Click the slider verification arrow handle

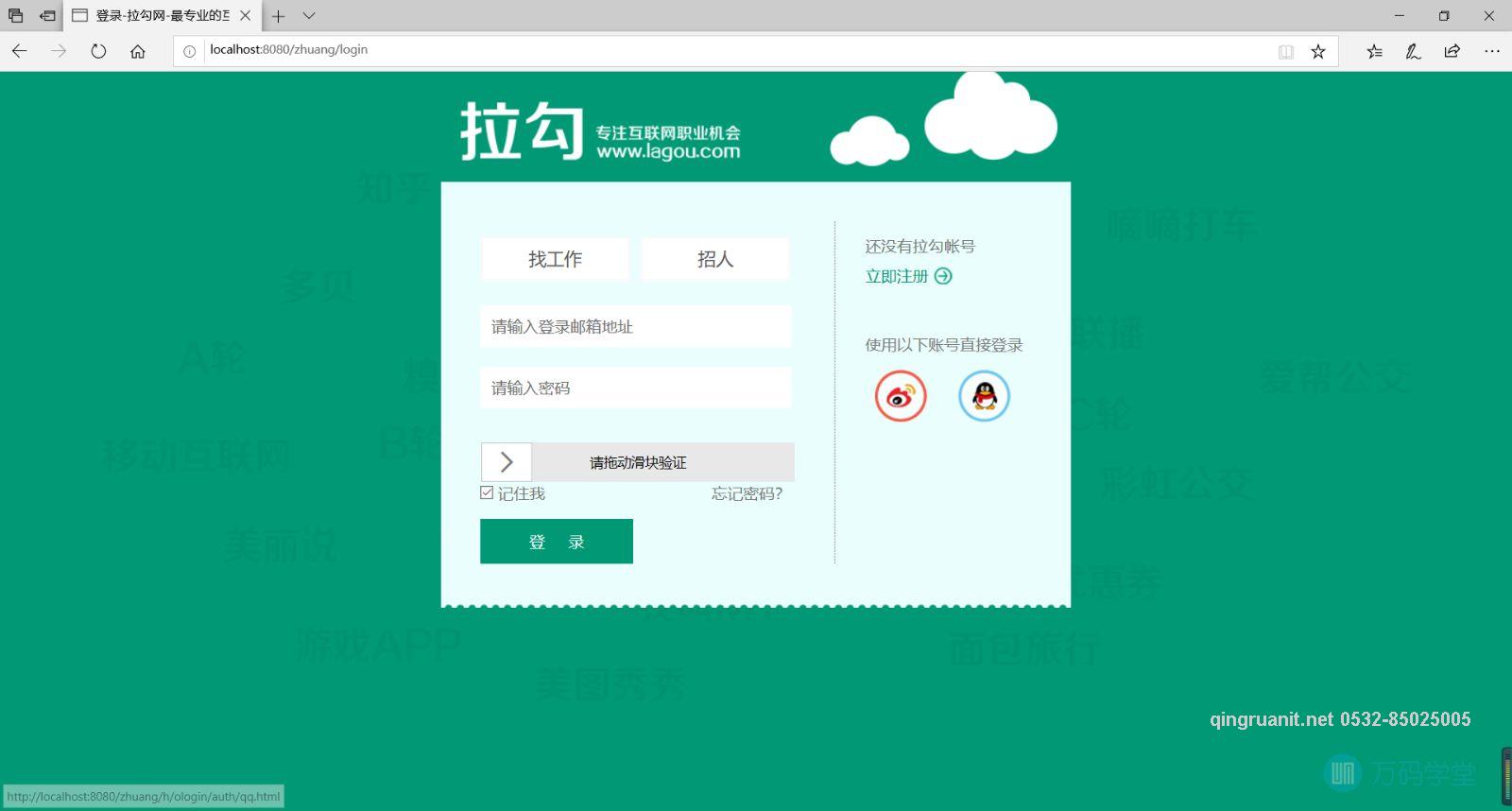tap(507, 462)
